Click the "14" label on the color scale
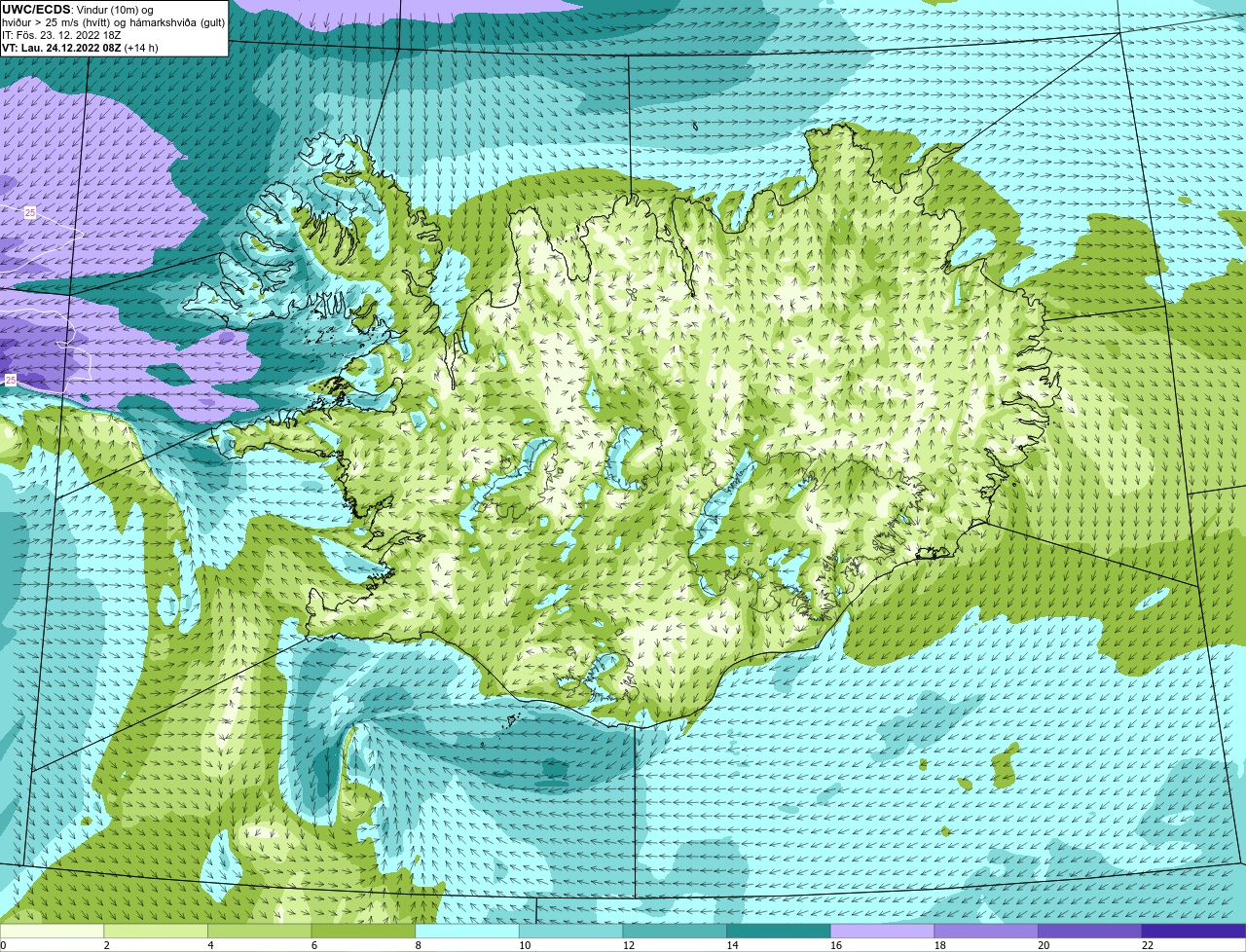This screenshot has height=952, width=1246. click(732, 945)
